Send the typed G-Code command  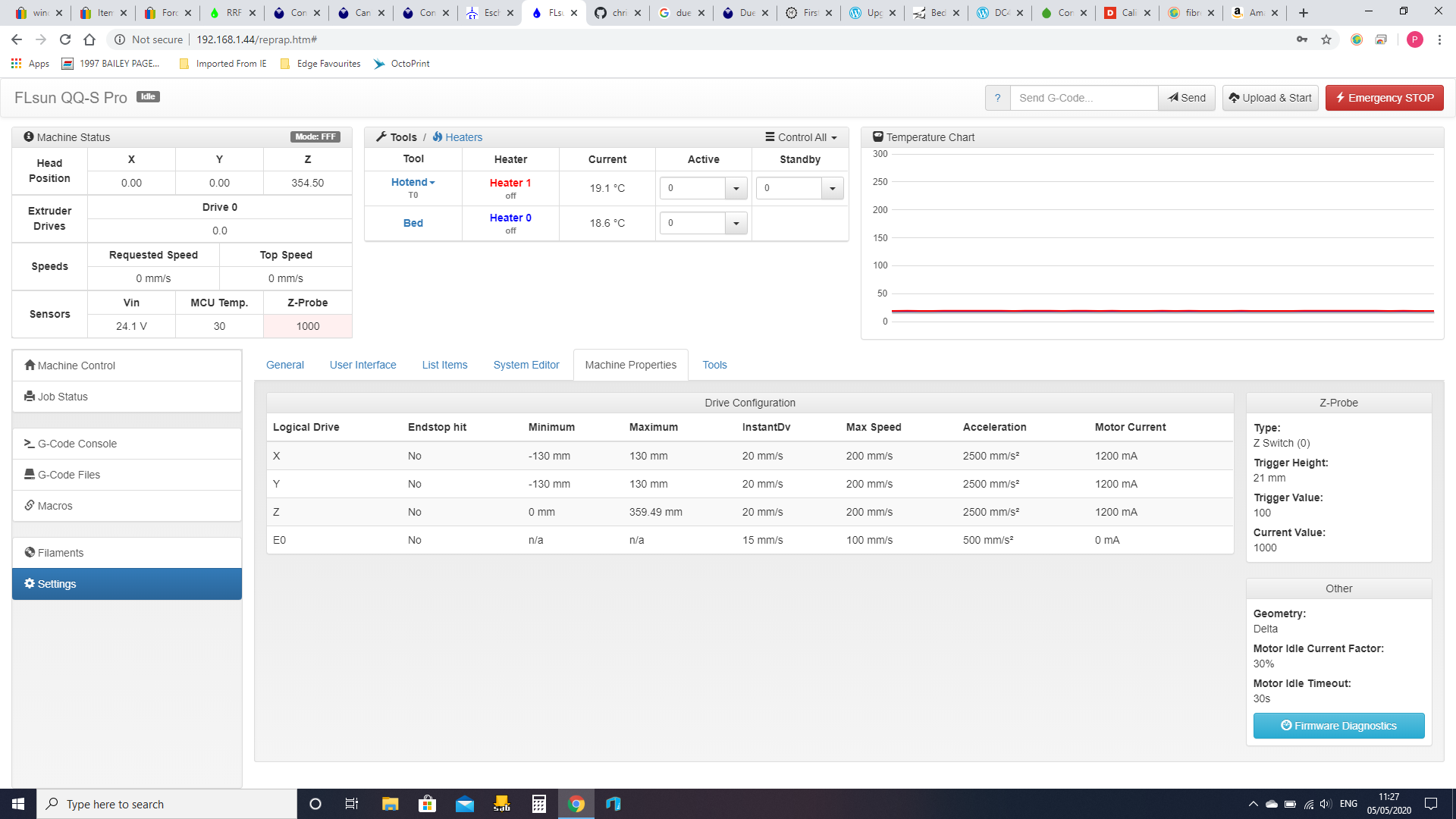1187,98
